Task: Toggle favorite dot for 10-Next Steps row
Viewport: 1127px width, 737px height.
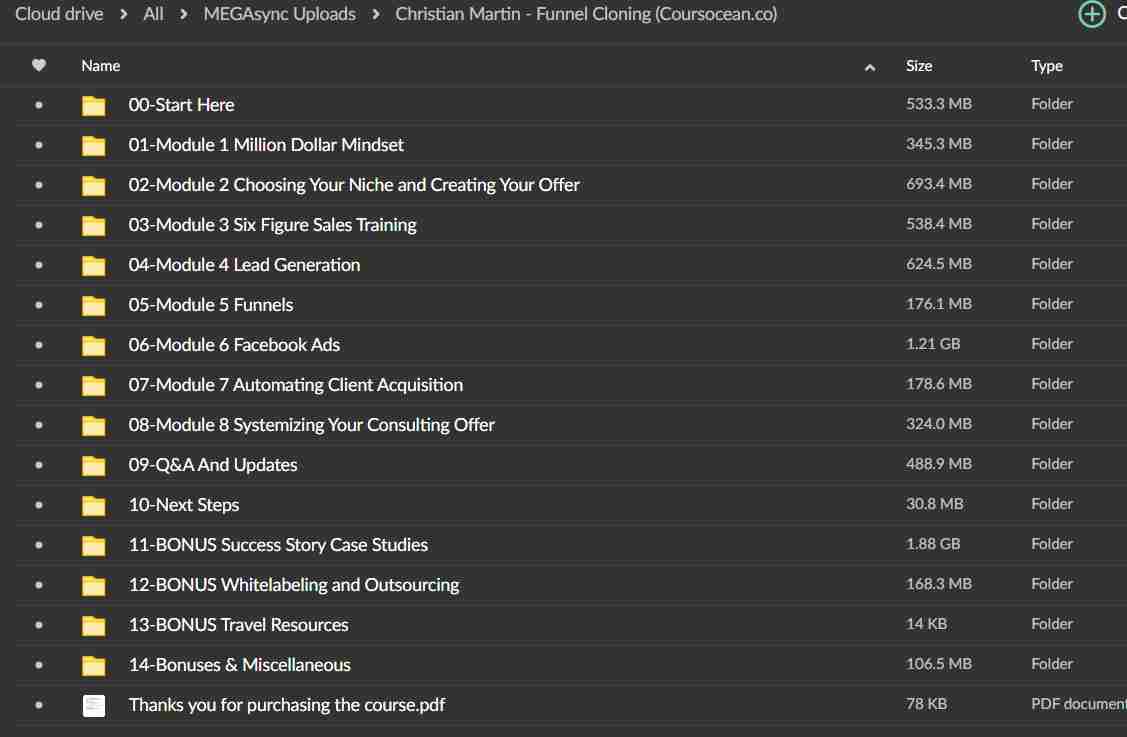Action: click(x=39, y=505)
